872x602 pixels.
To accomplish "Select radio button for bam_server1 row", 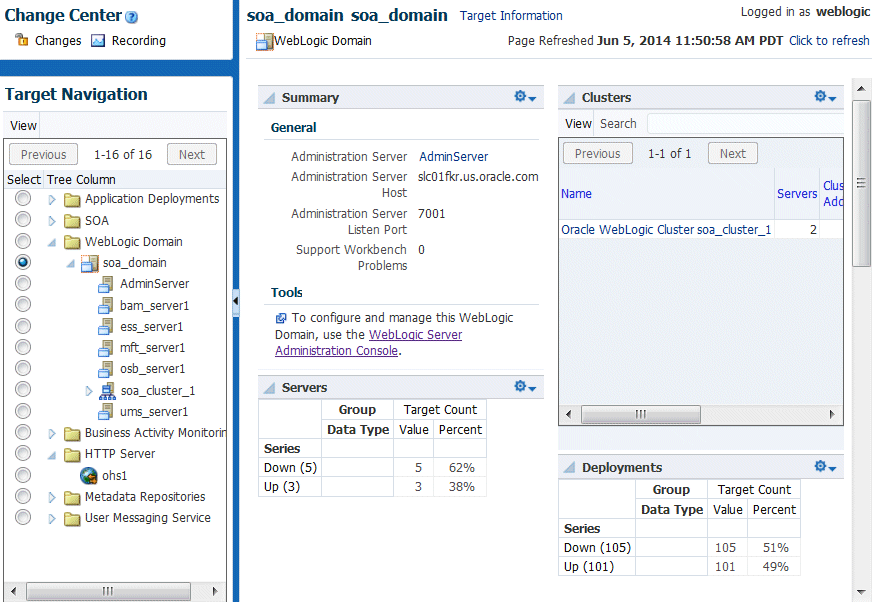I will (x=23, y=304).
